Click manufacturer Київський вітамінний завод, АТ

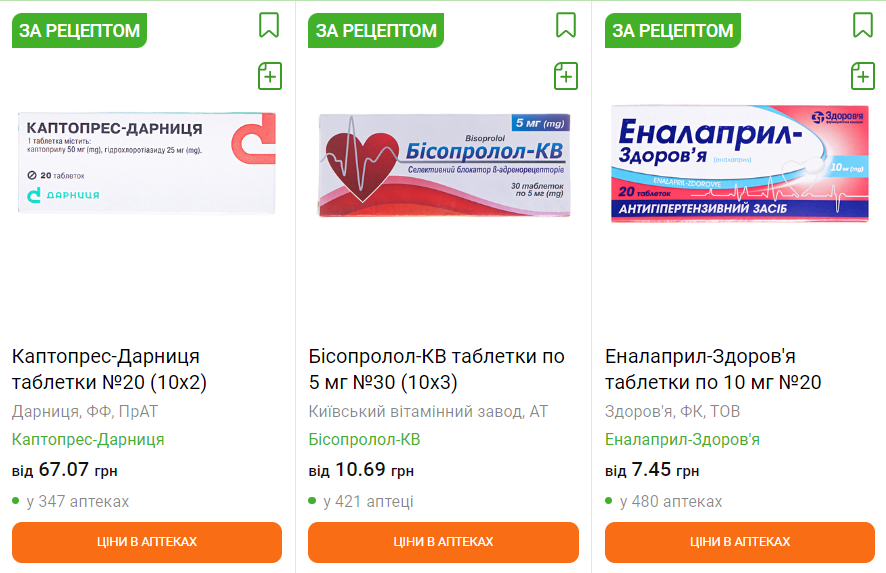click(x=428, y=411)
